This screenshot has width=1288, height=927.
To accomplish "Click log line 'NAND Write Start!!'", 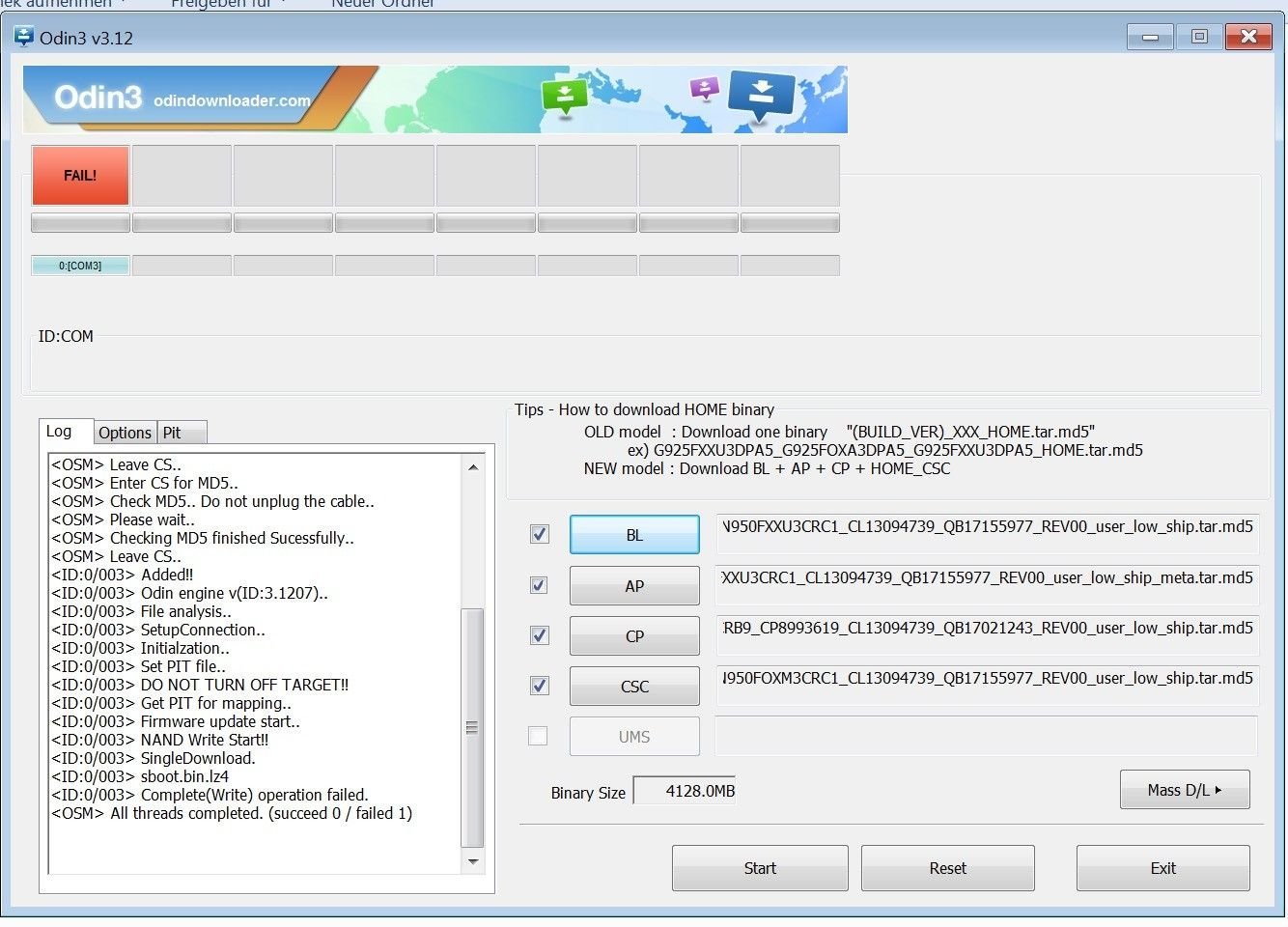I will coord(205,740).
